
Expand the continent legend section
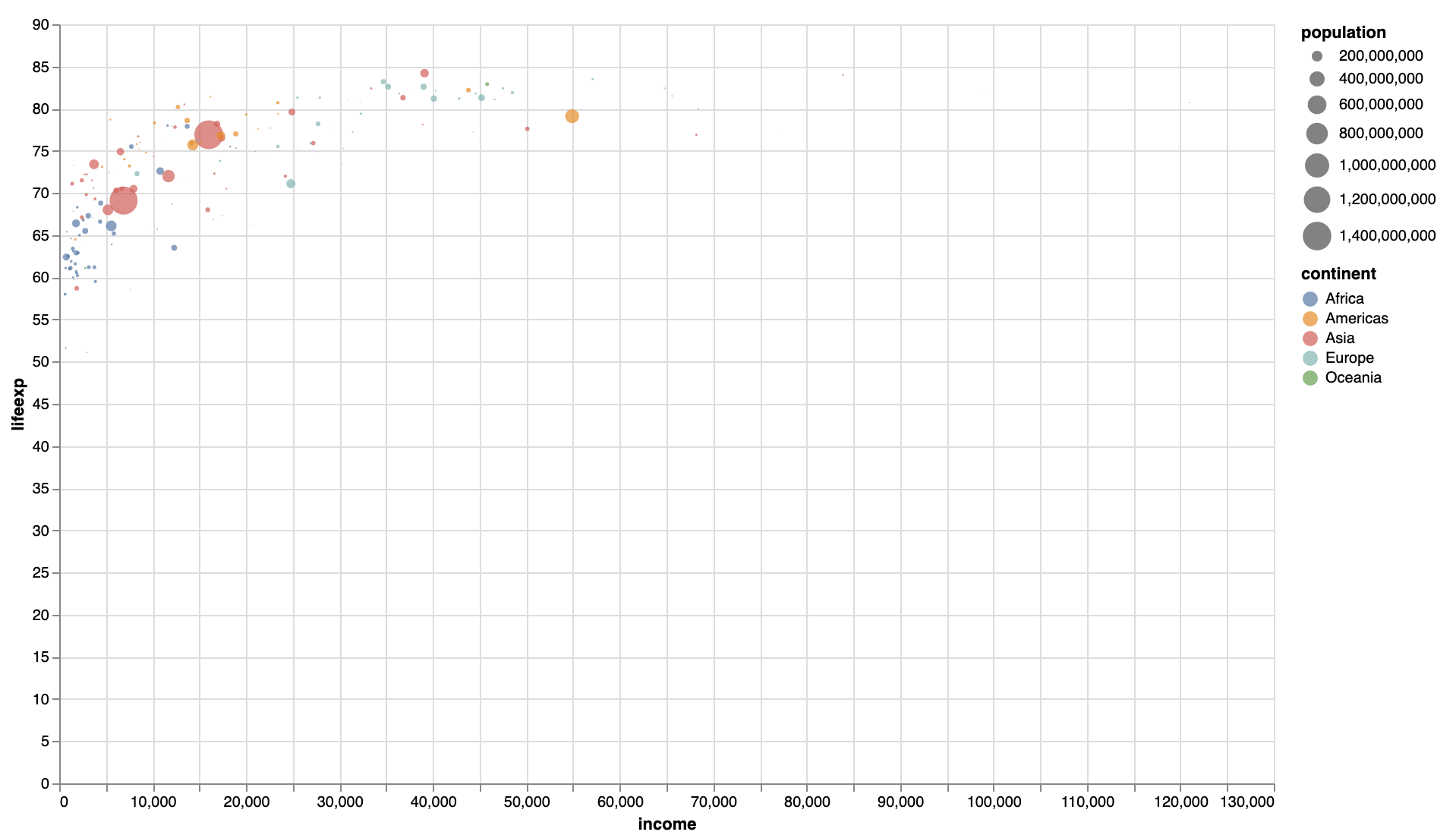point(1340,273)
